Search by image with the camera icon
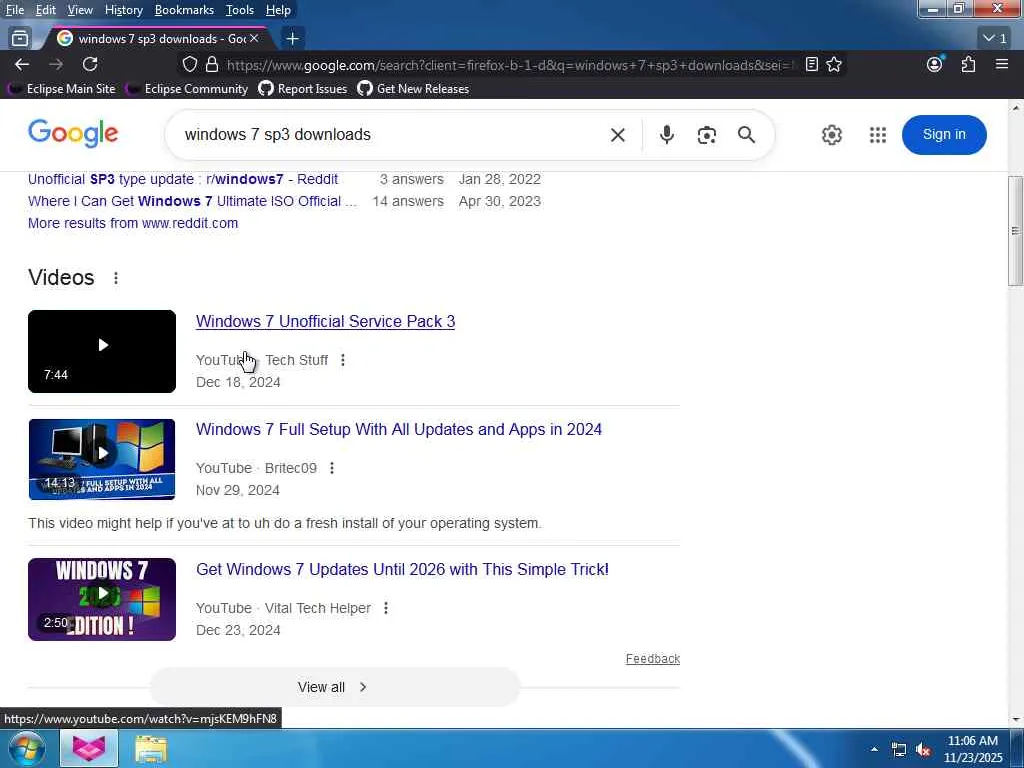1024x768 pixels. coord(707,135)
